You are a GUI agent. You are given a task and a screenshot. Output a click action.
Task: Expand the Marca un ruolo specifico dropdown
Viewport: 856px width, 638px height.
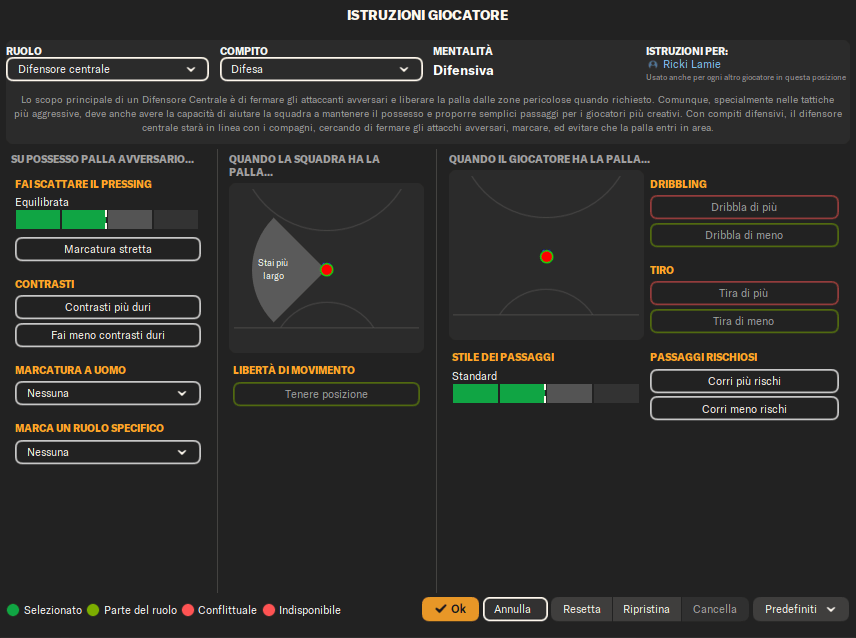108,452
